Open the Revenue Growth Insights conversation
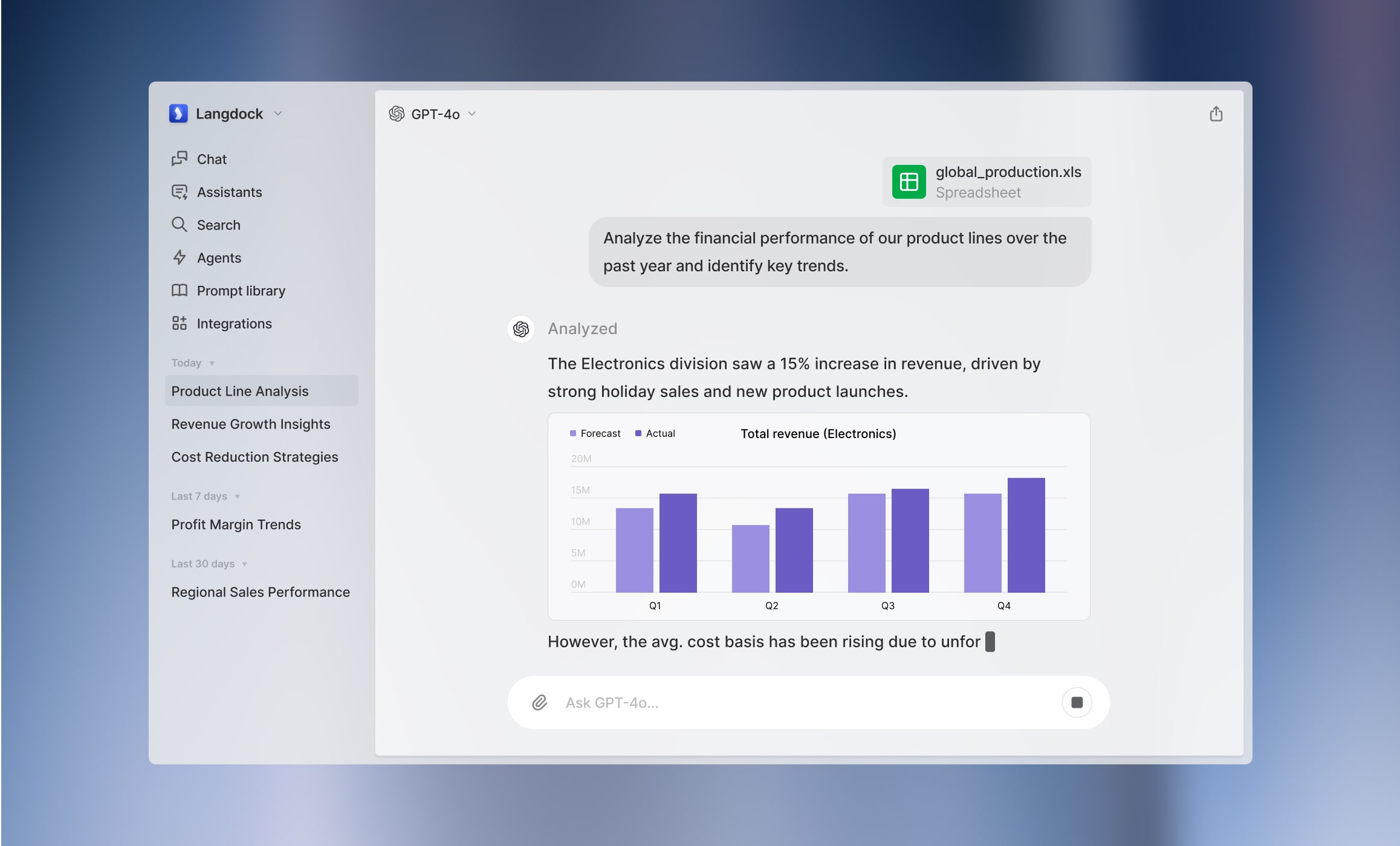The image size is (1400, 846). [250, 424]
